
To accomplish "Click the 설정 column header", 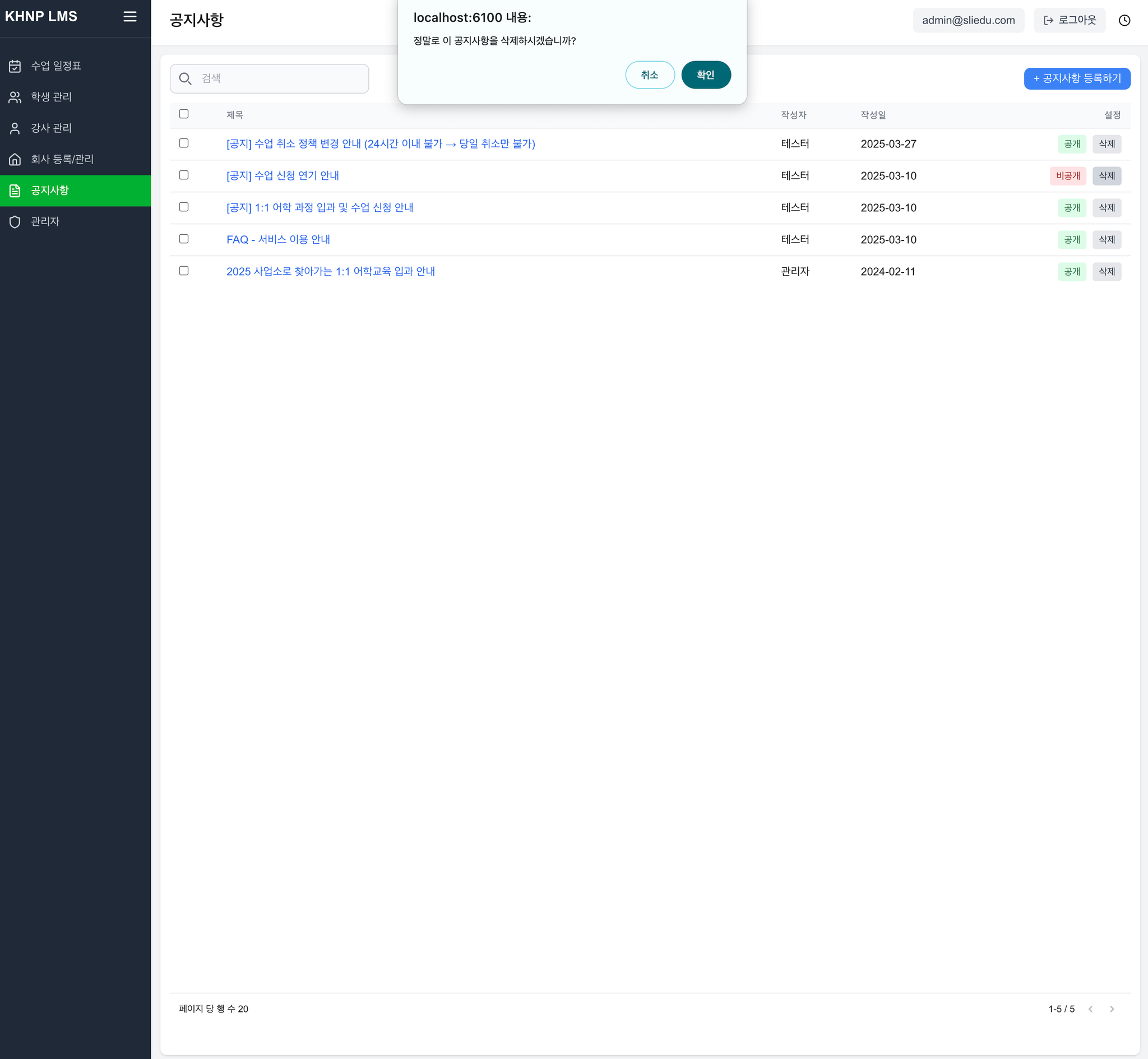I will (1113, 115).
